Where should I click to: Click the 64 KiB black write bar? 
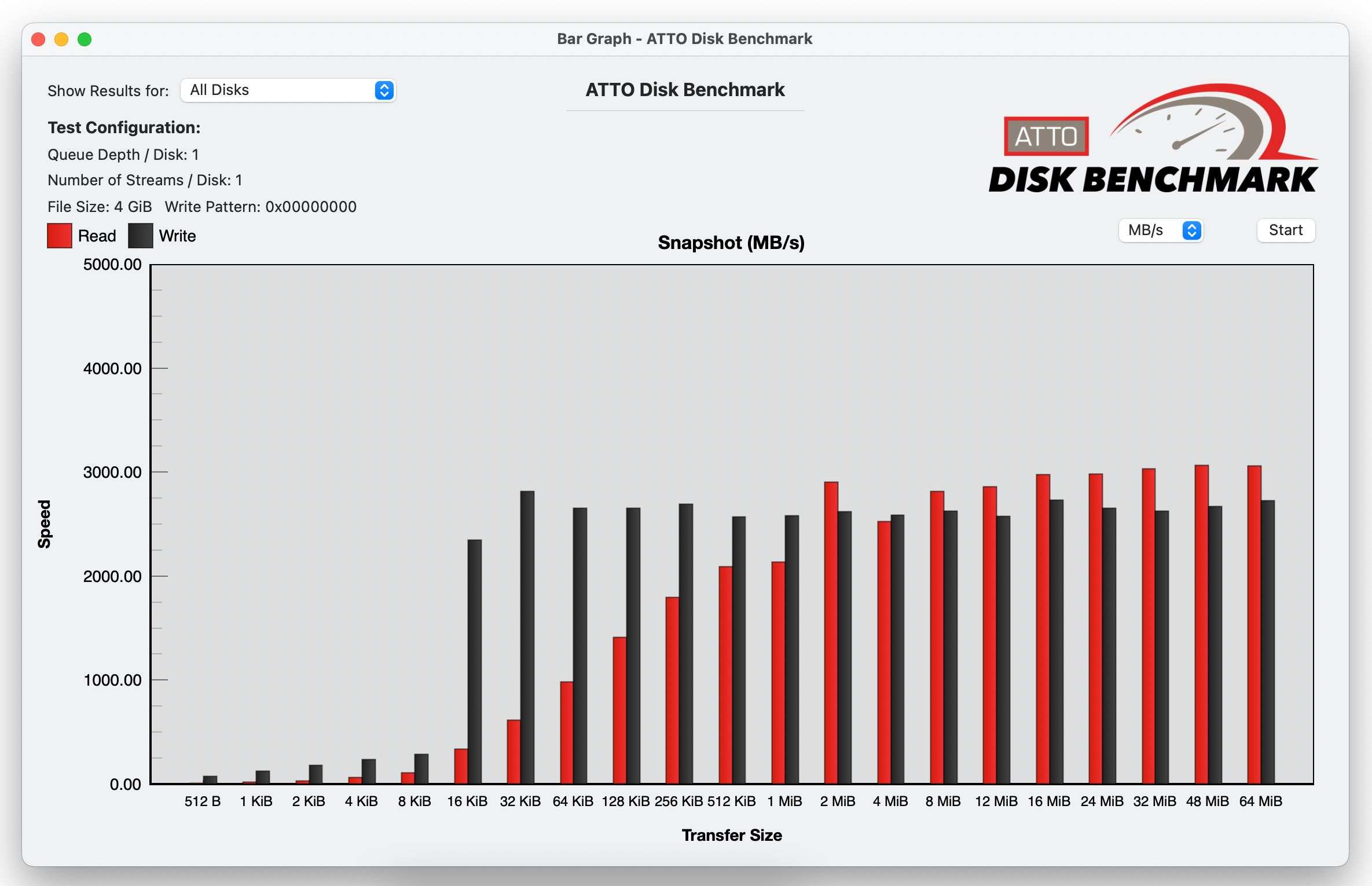(x=580, y=646)
